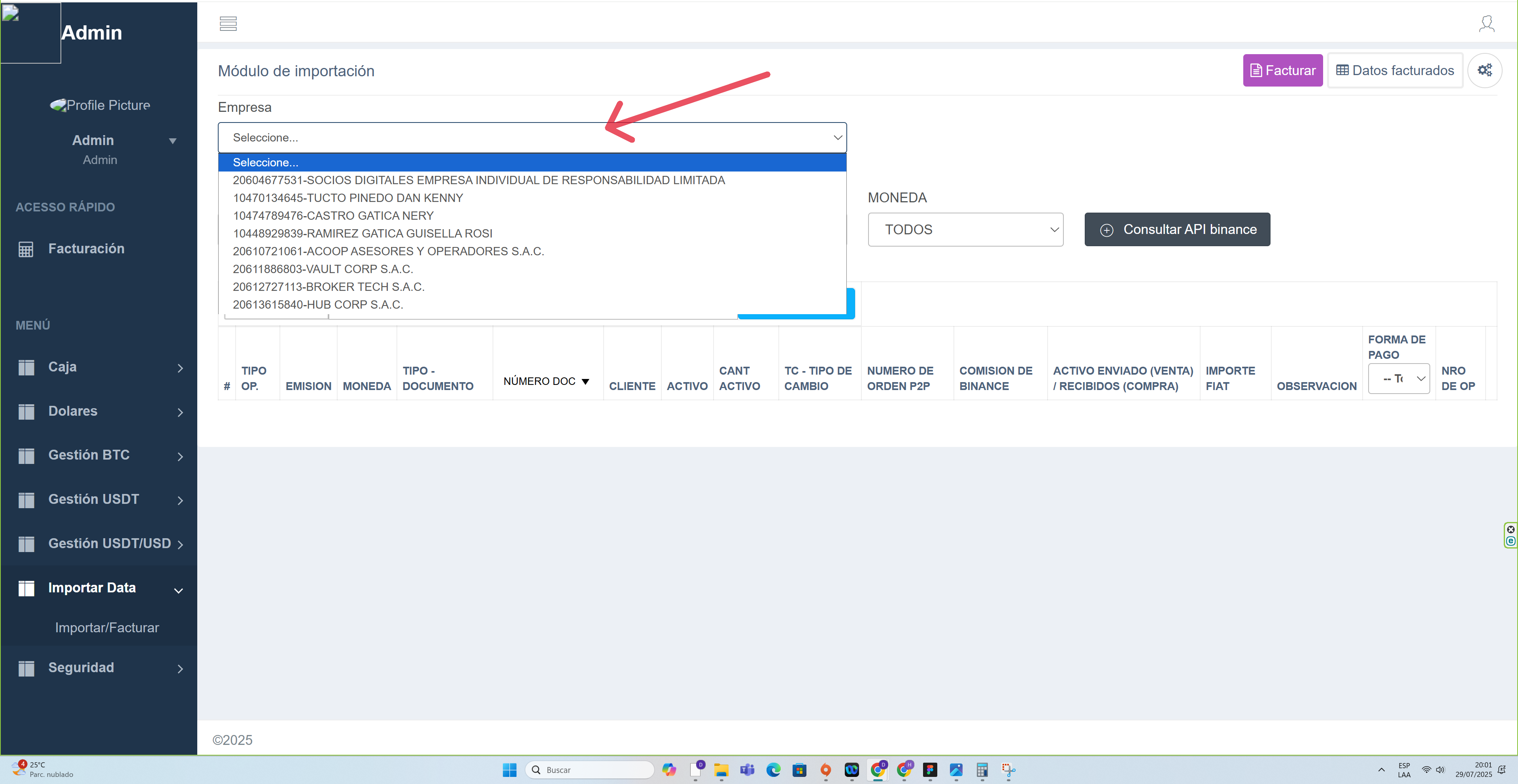Expand the Gestión USDT menu

tap(94, 499)
